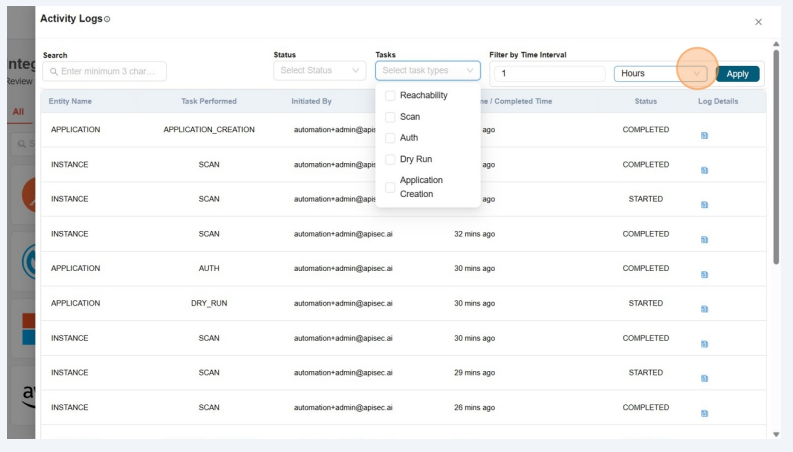
Task: Click the 32 mins ago time cell
Action: (x=474, y=234)
